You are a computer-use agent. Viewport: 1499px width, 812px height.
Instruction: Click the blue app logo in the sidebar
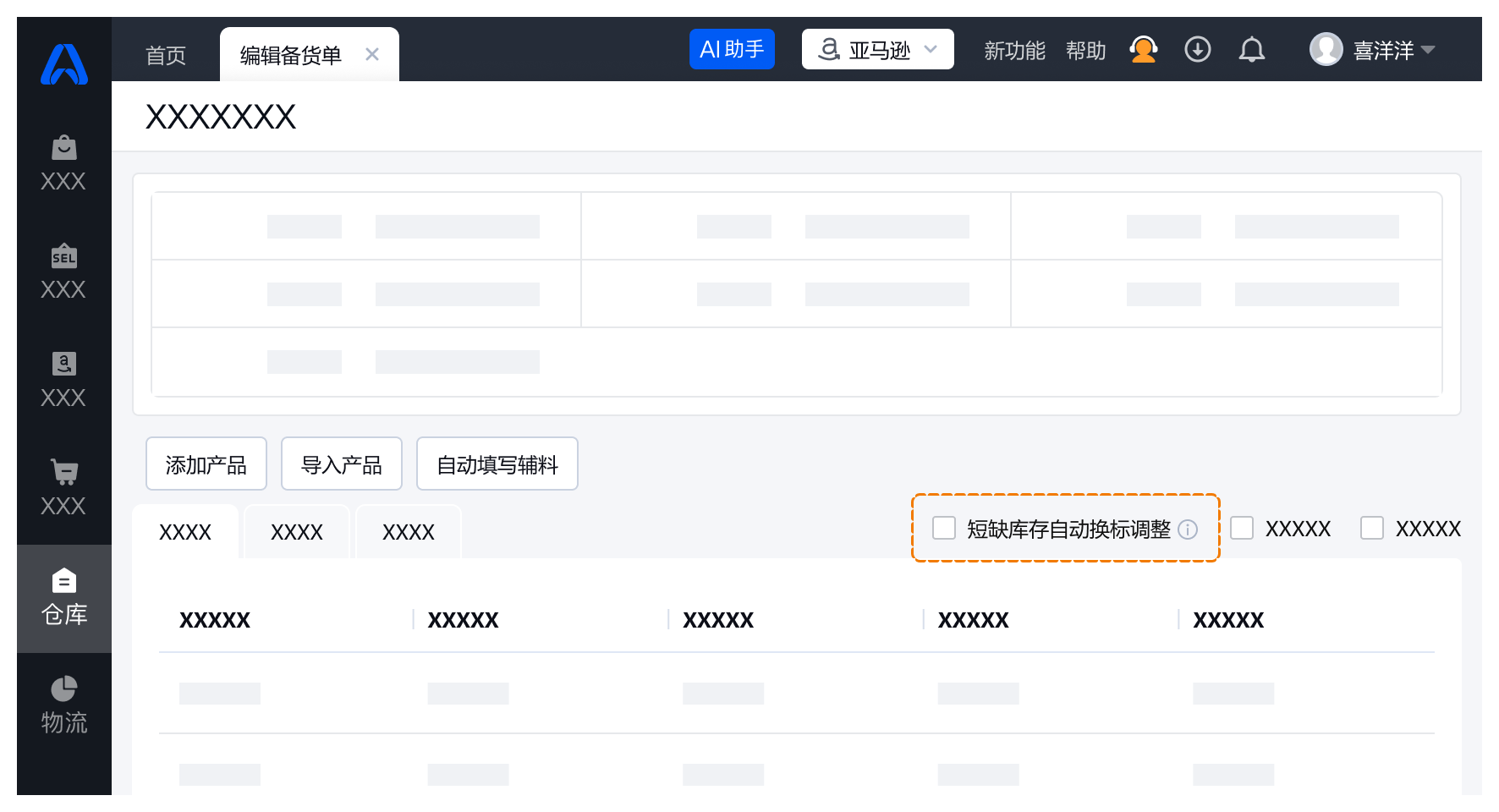click(64, 63)
